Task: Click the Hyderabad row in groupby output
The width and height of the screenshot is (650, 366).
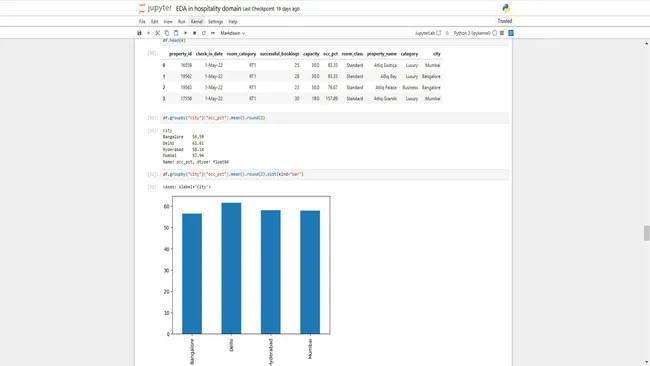Action: (183, 149)
